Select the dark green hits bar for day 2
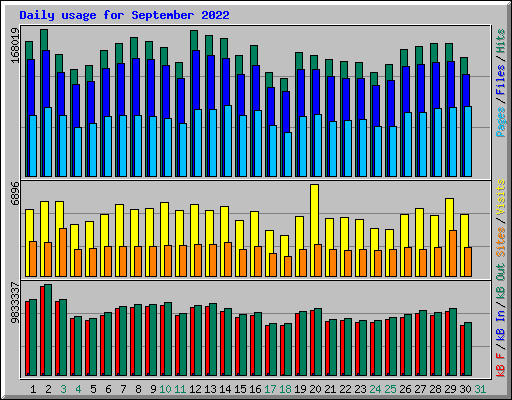Viewport: 512px width, 400px height. [x=44, y=40]
